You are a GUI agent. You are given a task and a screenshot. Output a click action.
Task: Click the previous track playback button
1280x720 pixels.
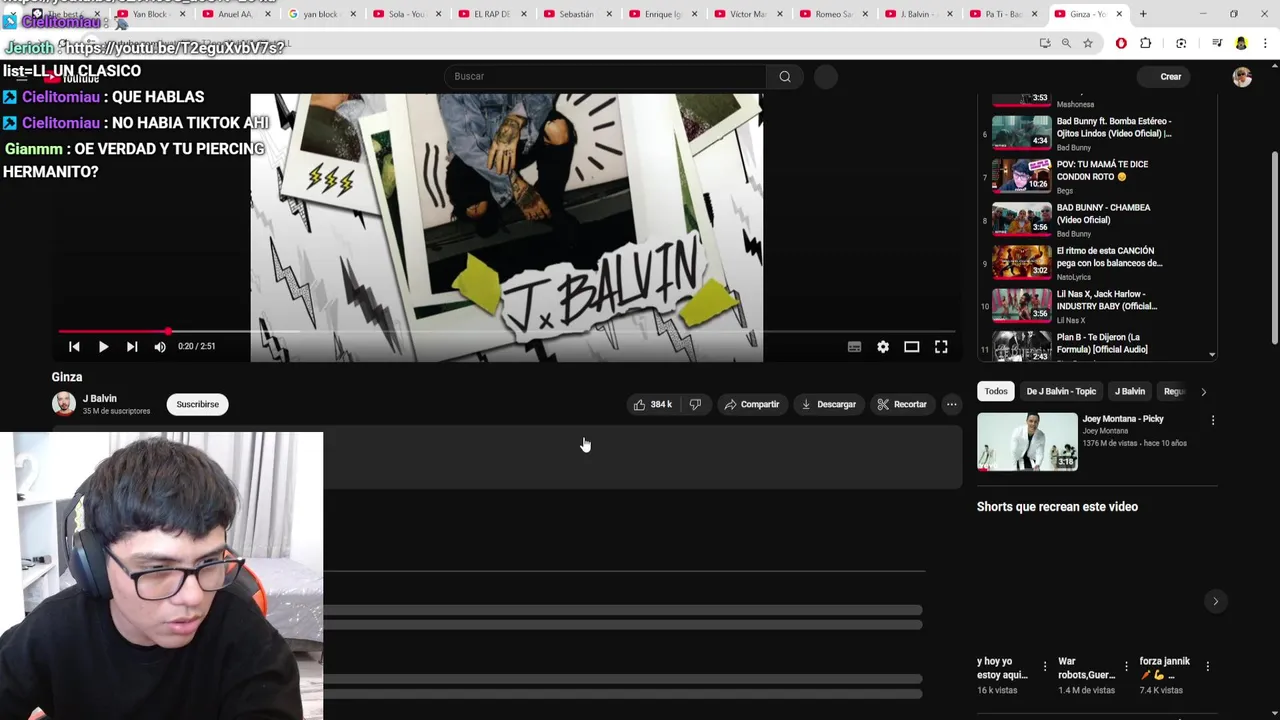(x=74, y=347)
